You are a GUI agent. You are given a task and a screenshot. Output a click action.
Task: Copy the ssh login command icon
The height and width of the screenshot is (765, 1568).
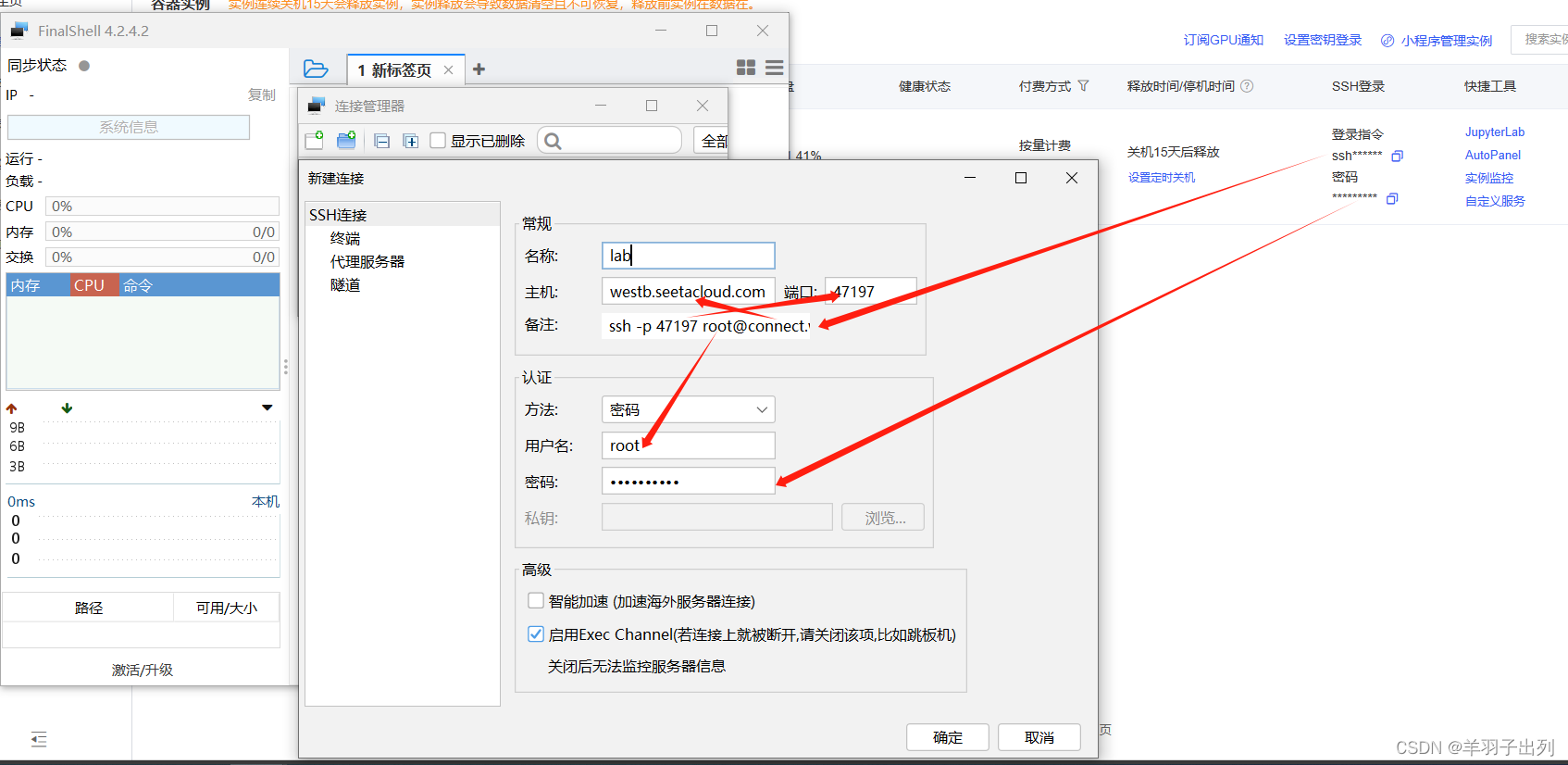(1398, 156)
